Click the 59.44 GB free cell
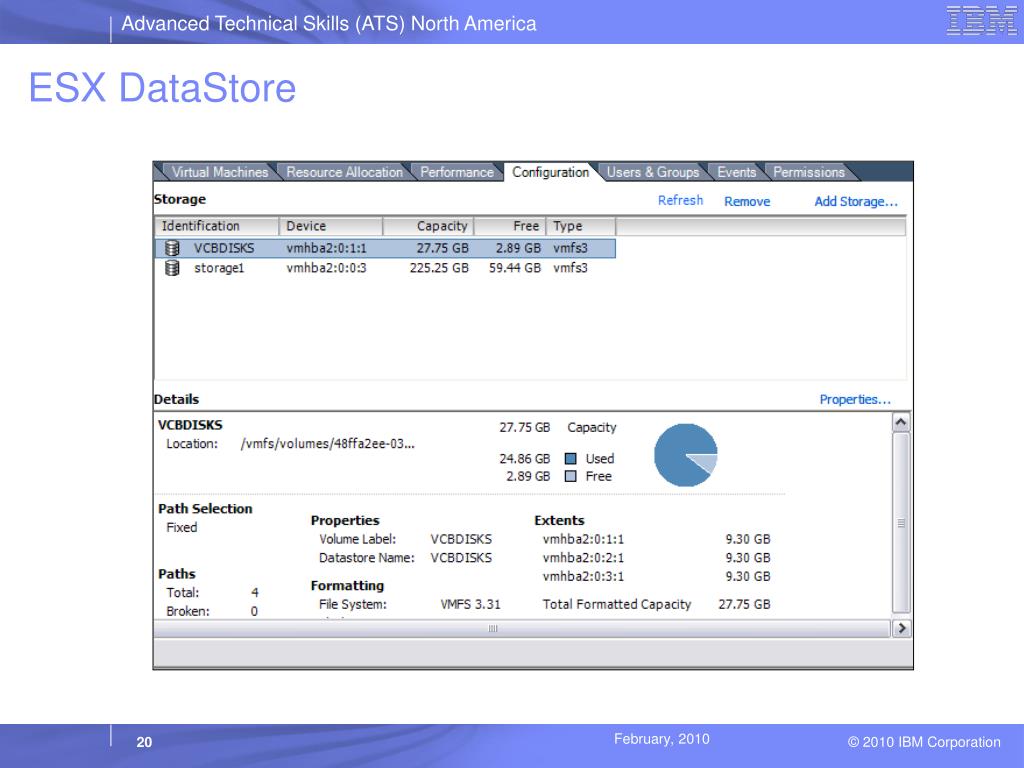This screenshot has width=1024, height=768. [515, 268]
